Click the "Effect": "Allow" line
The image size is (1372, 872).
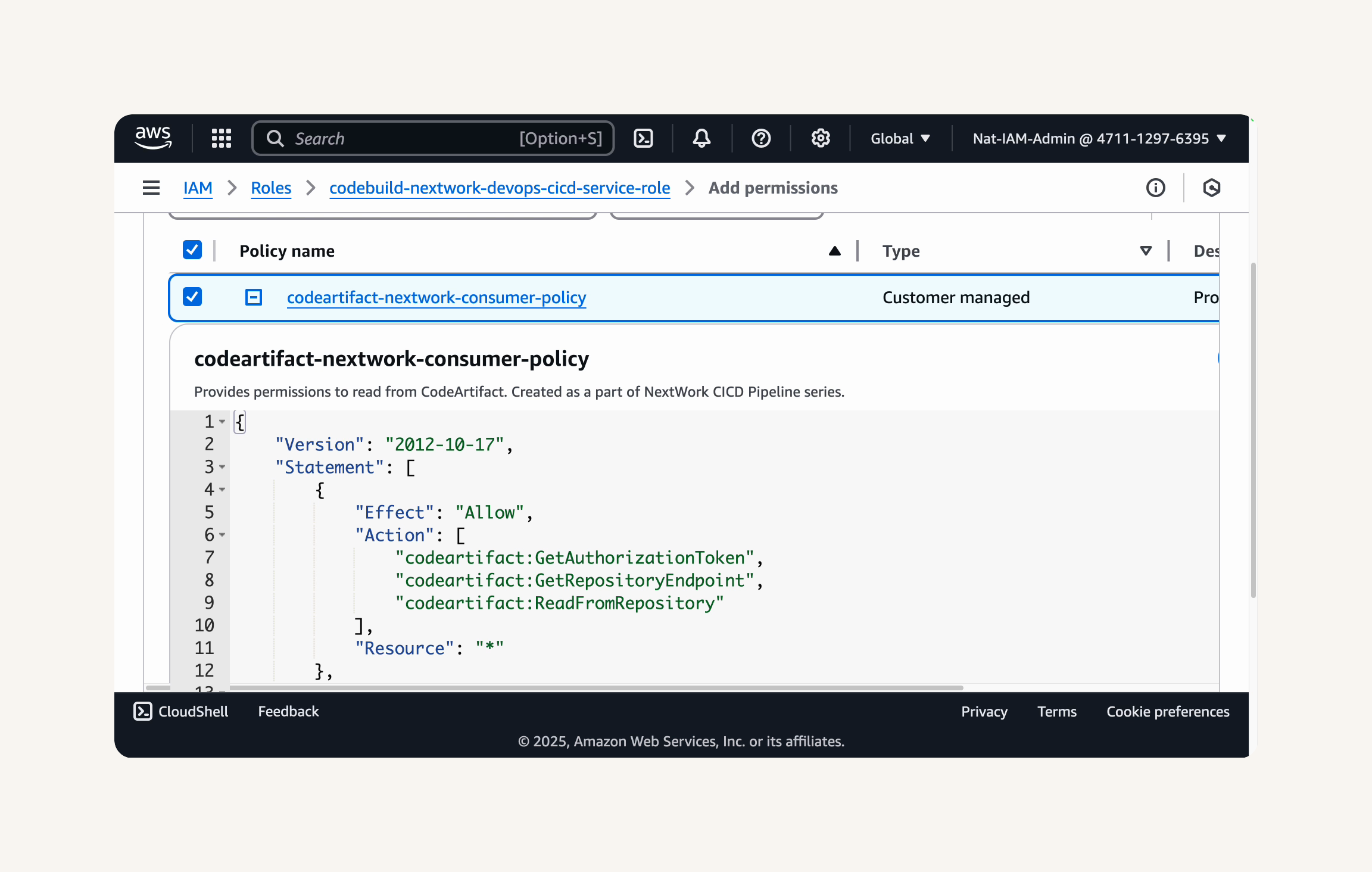(x=444, y=512)
